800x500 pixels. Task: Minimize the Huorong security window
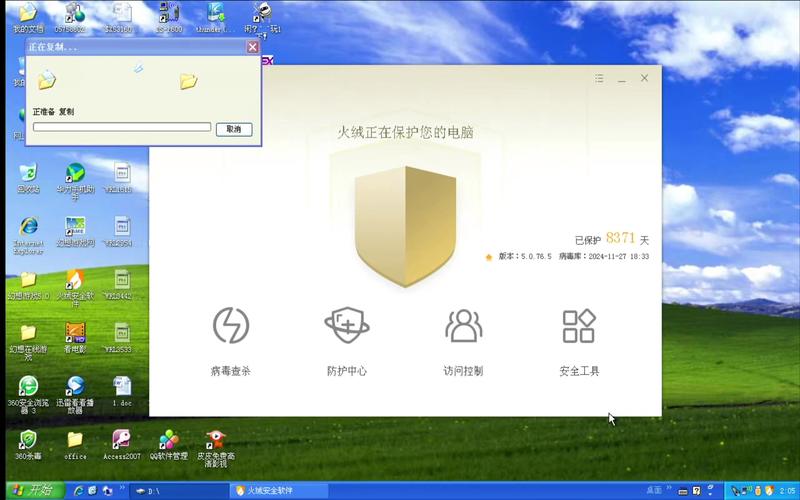(x=621, y=79)
